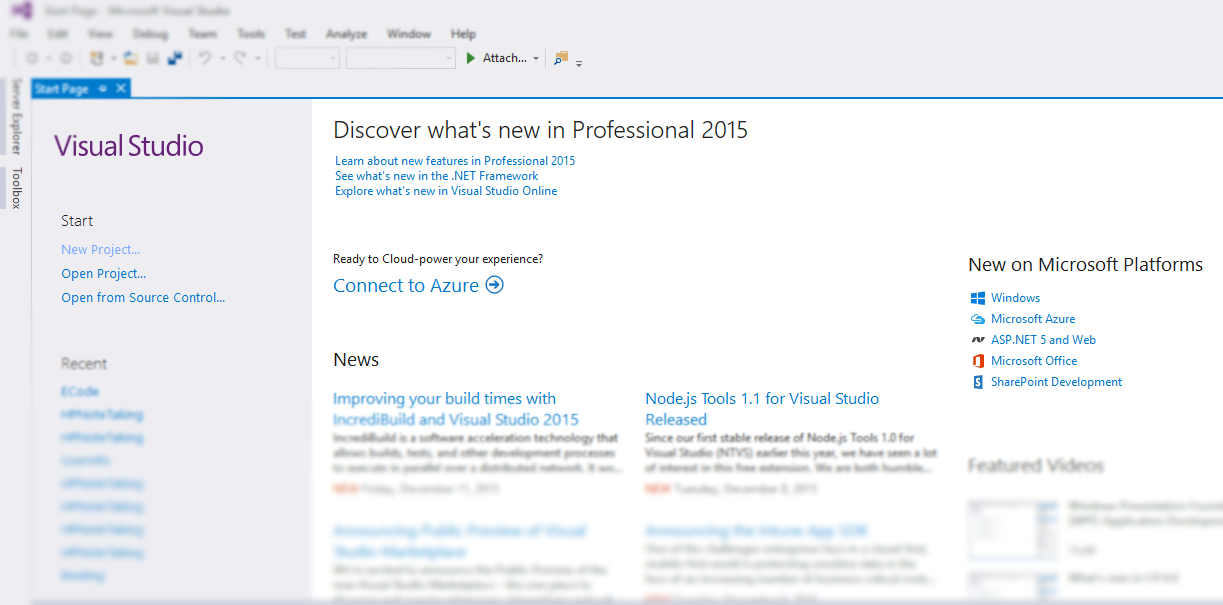
Task: Open the Debug menu
Action: [x=150, y=34]
